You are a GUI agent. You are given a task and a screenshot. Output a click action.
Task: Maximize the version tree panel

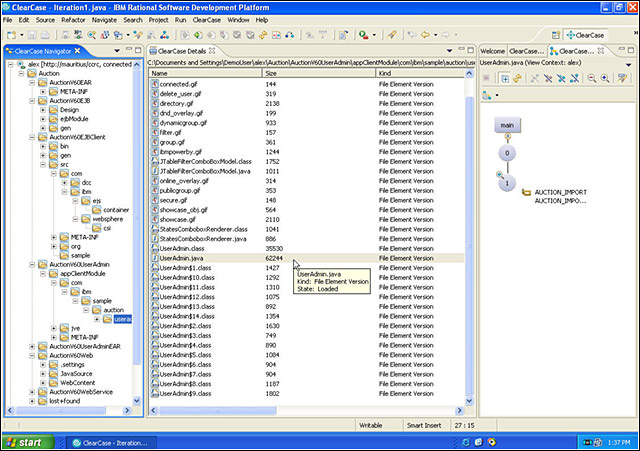[x=631, y=50]
